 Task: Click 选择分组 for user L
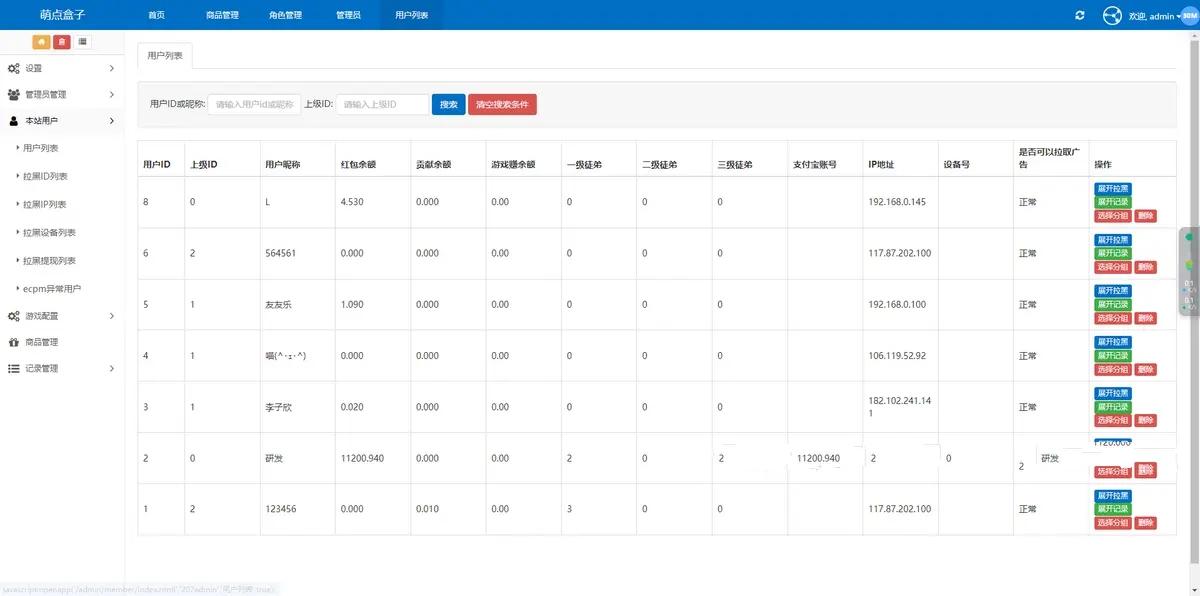click(1113, 216)
